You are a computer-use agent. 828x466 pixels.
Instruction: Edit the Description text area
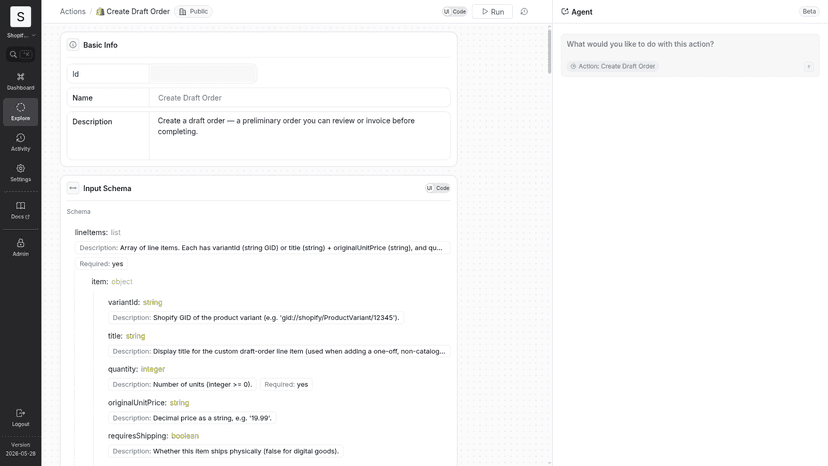(x=299, y=135)
